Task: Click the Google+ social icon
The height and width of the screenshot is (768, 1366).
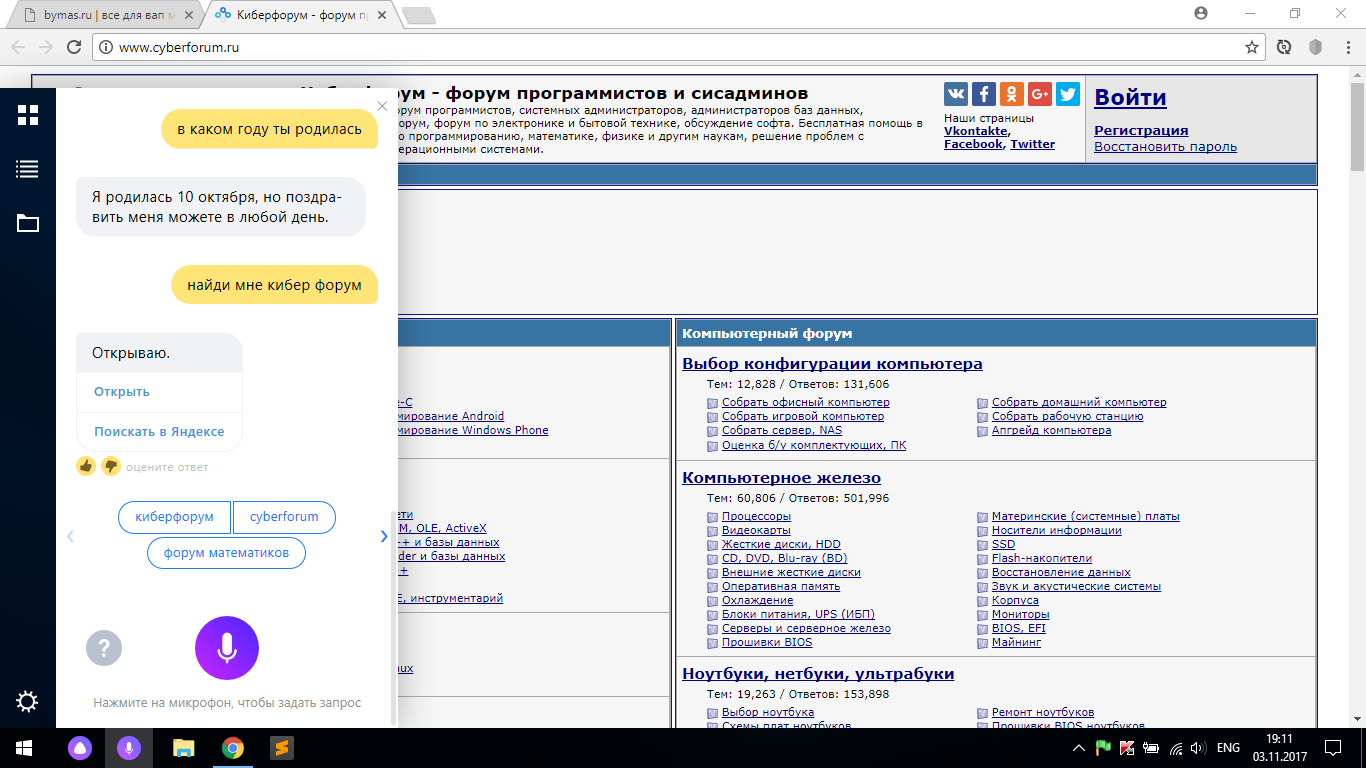Action: [1040, 94]
